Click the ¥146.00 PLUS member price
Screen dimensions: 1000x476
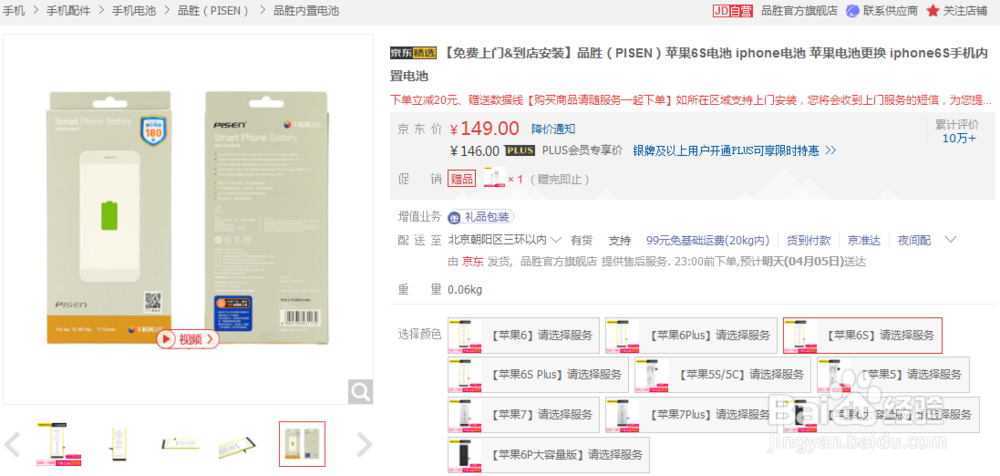[x=474, y=151]
